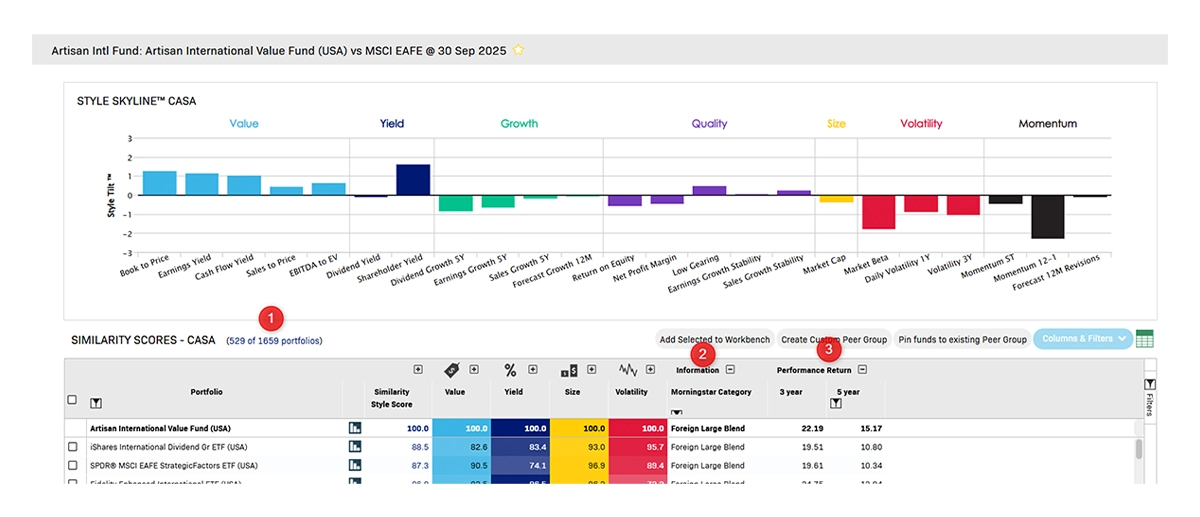1200x517 pixels.
Task: Click the filter icon under 5 year column
Action: (835, 403)
